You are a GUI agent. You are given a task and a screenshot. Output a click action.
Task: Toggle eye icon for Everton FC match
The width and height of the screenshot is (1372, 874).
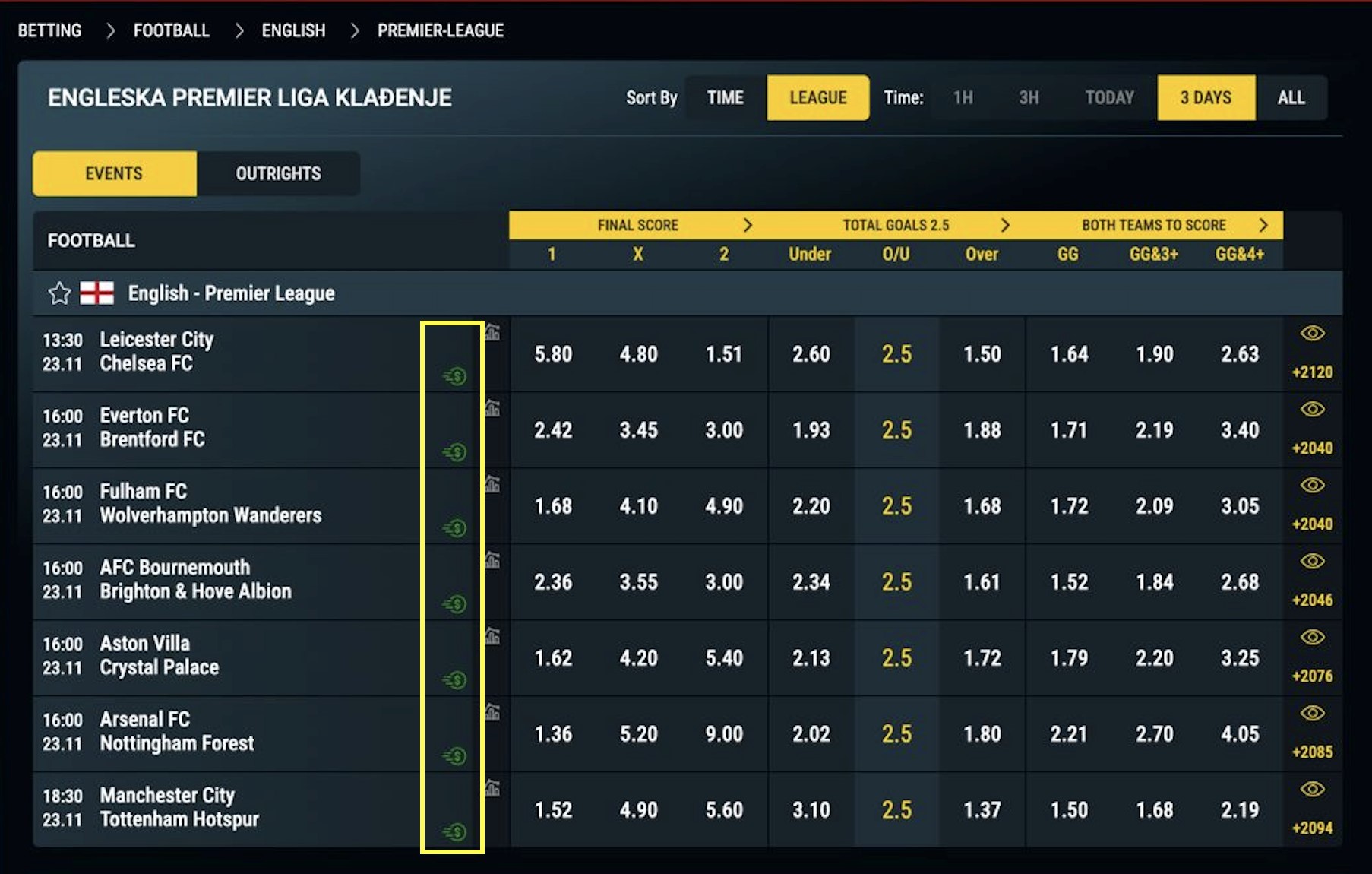[1313, 409]
